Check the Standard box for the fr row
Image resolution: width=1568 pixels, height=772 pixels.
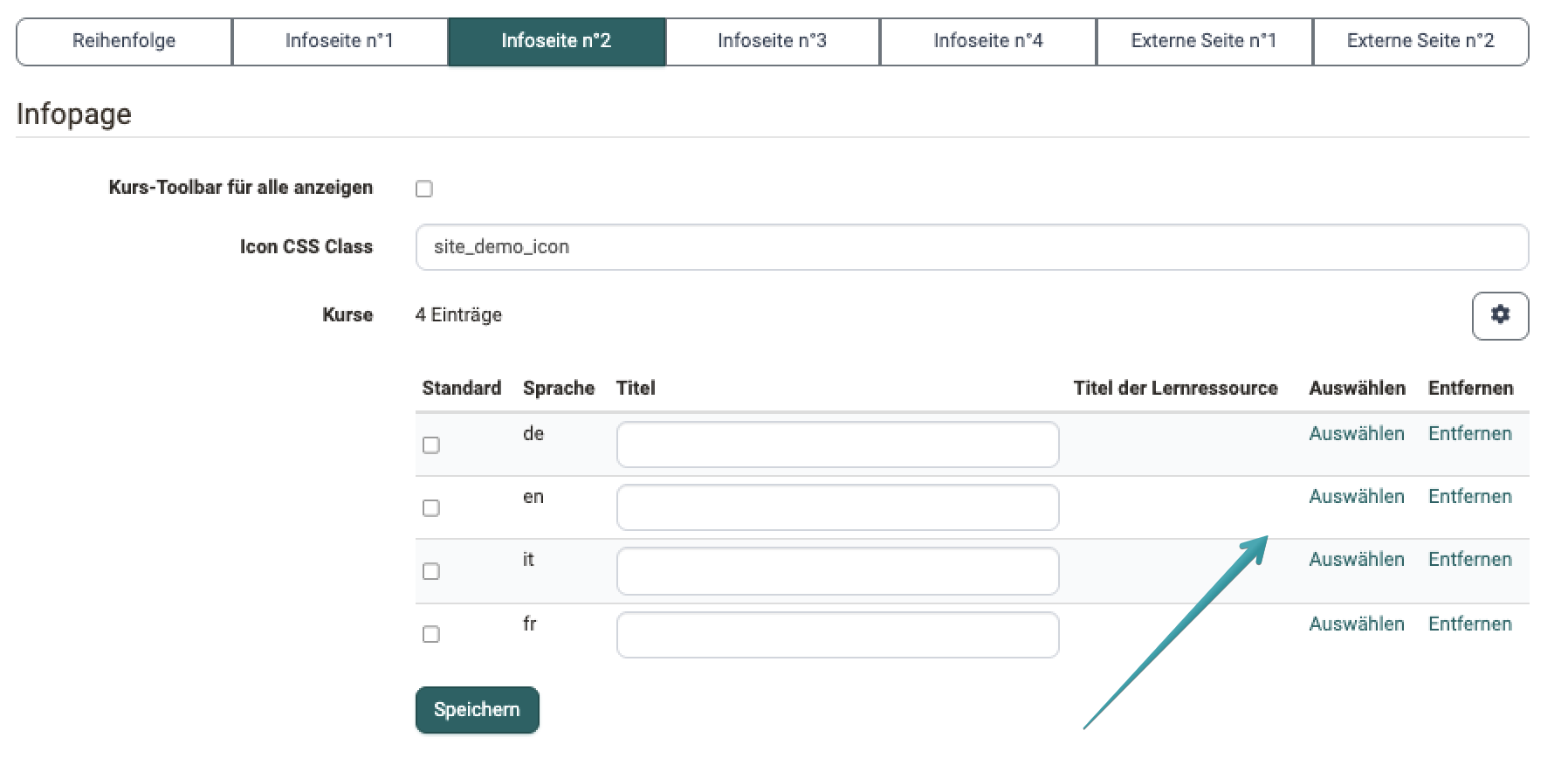[431, 634]
